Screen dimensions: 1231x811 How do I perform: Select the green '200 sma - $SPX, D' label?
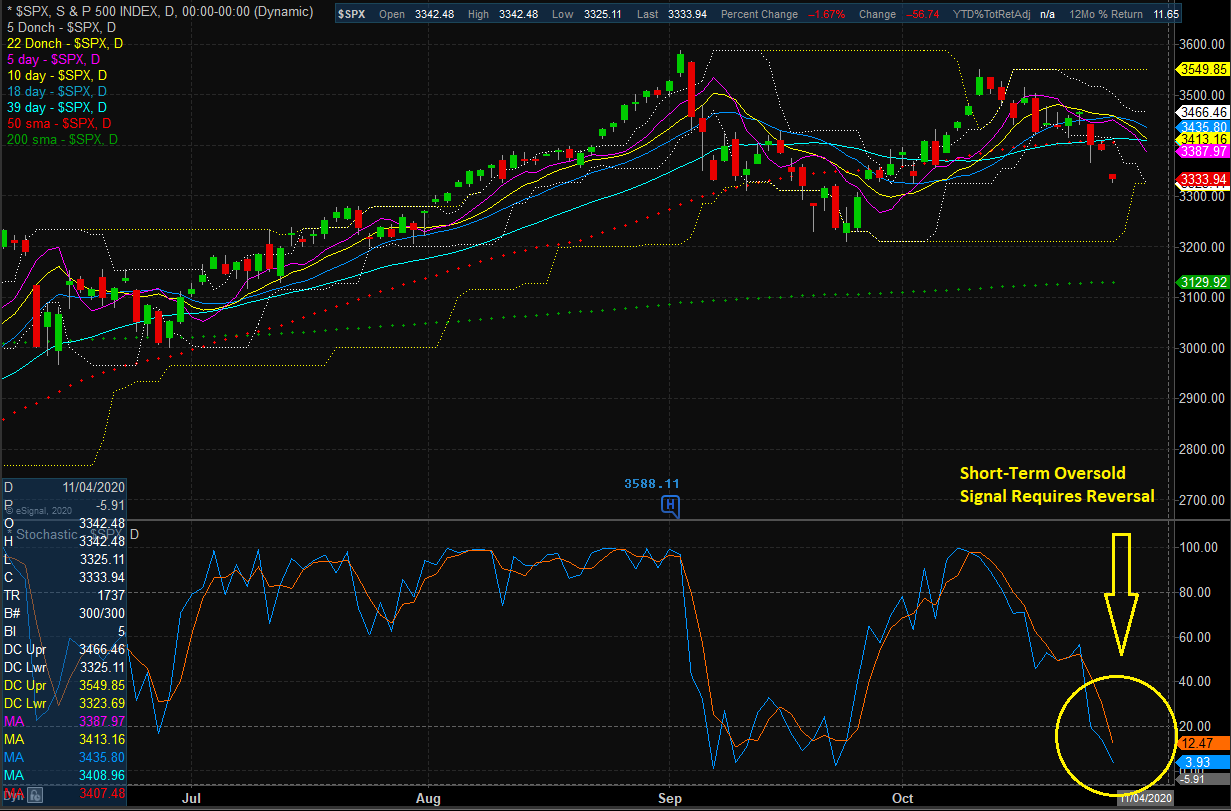63,139
